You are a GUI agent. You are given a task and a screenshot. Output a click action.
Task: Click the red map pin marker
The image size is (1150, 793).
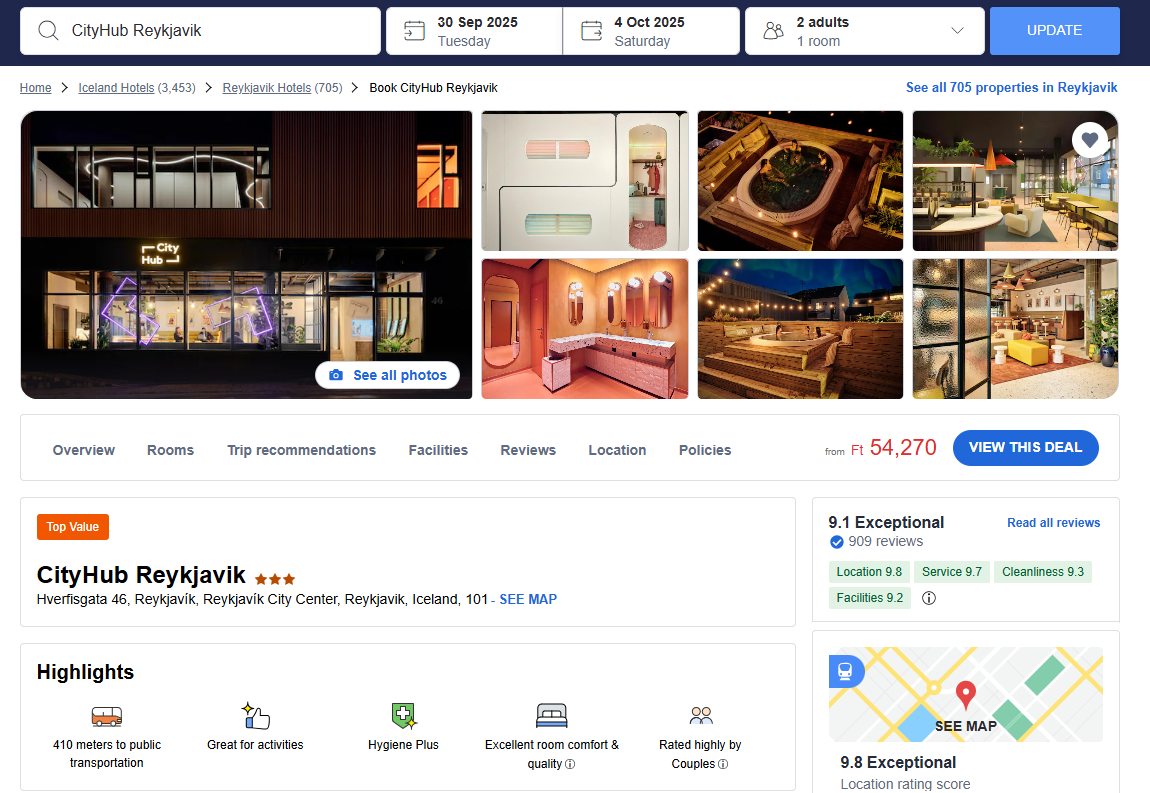[x=966, y=694]
